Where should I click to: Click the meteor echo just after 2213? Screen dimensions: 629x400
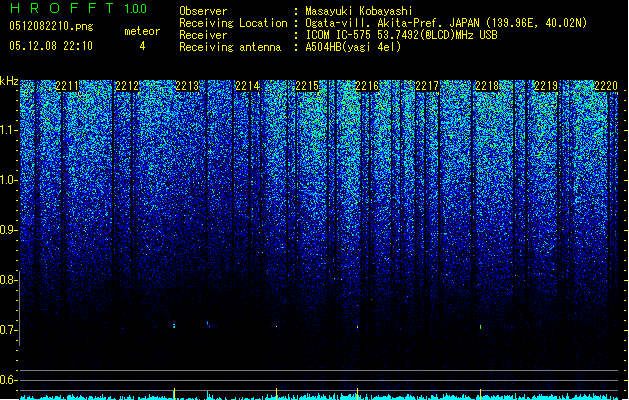click(208, 324)
